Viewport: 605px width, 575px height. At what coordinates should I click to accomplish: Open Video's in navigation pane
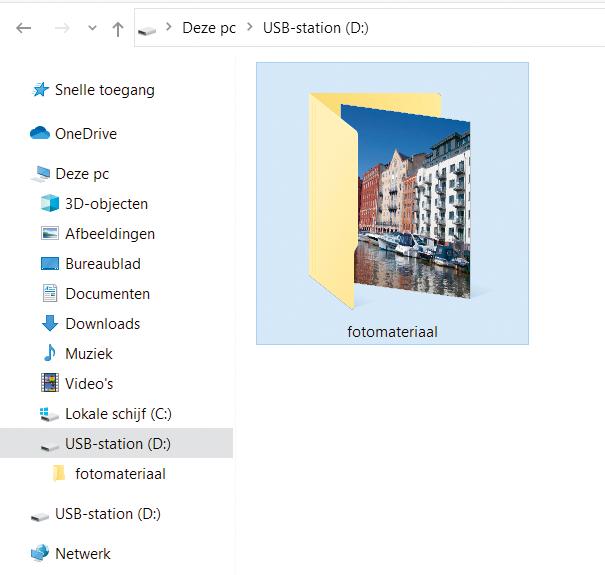pos(89,384)
